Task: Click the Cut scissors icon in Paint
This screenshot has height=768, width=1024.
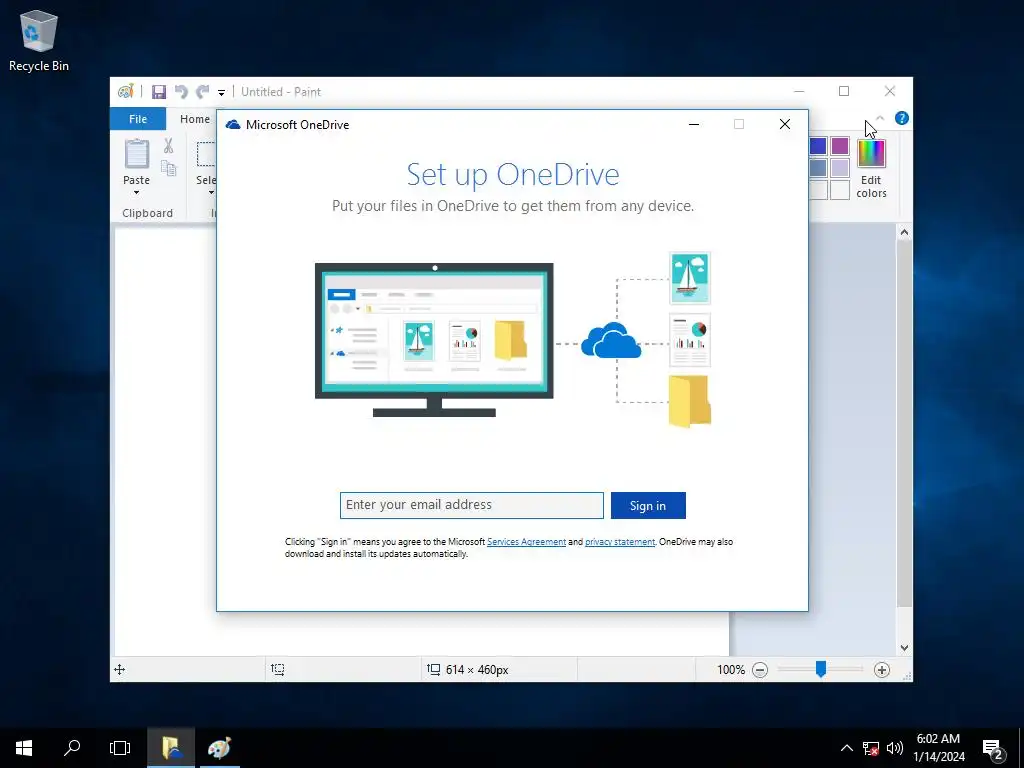Action: 168,146
